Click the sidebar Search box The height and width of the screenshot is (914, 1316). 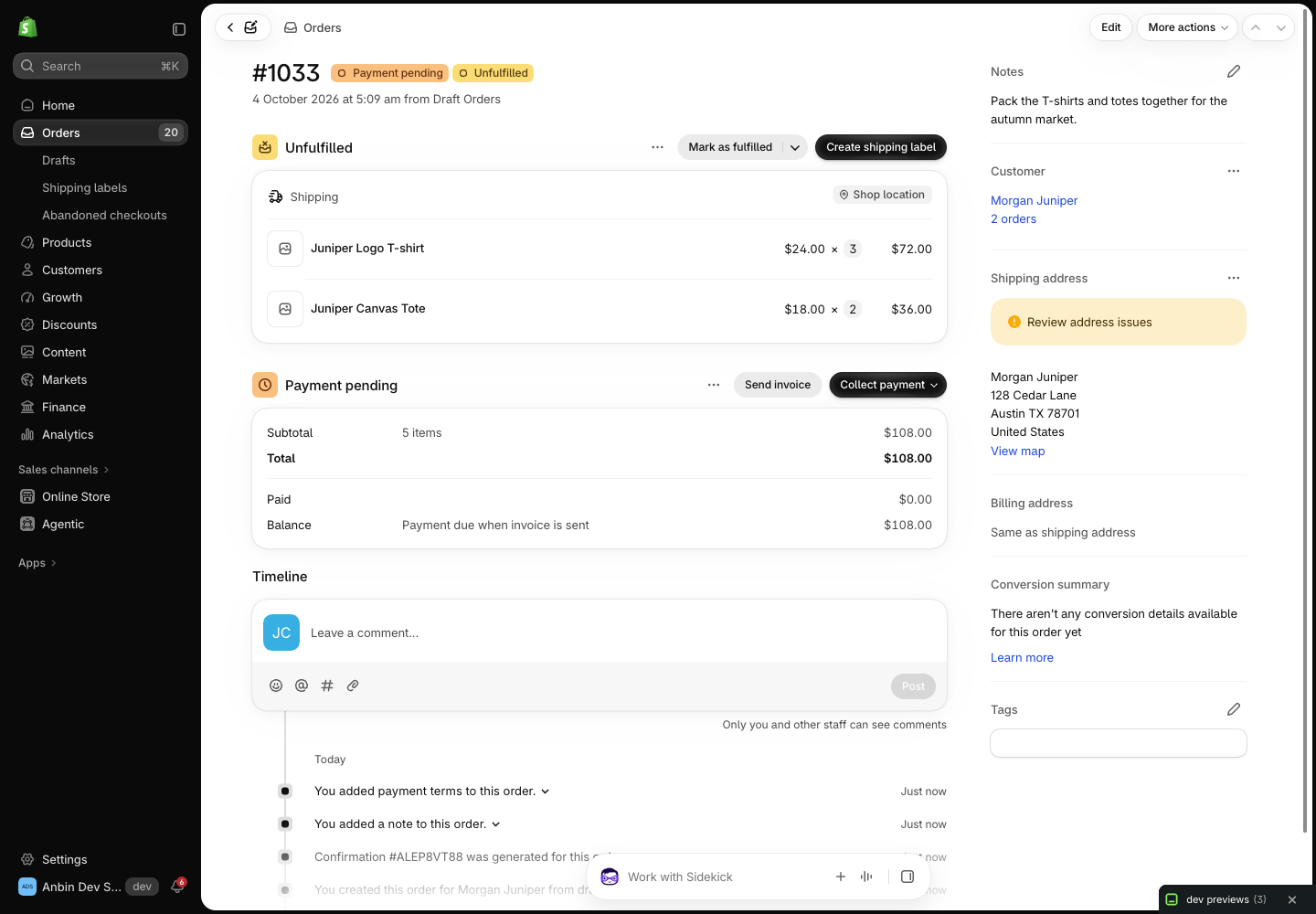(x=101, y=66)
